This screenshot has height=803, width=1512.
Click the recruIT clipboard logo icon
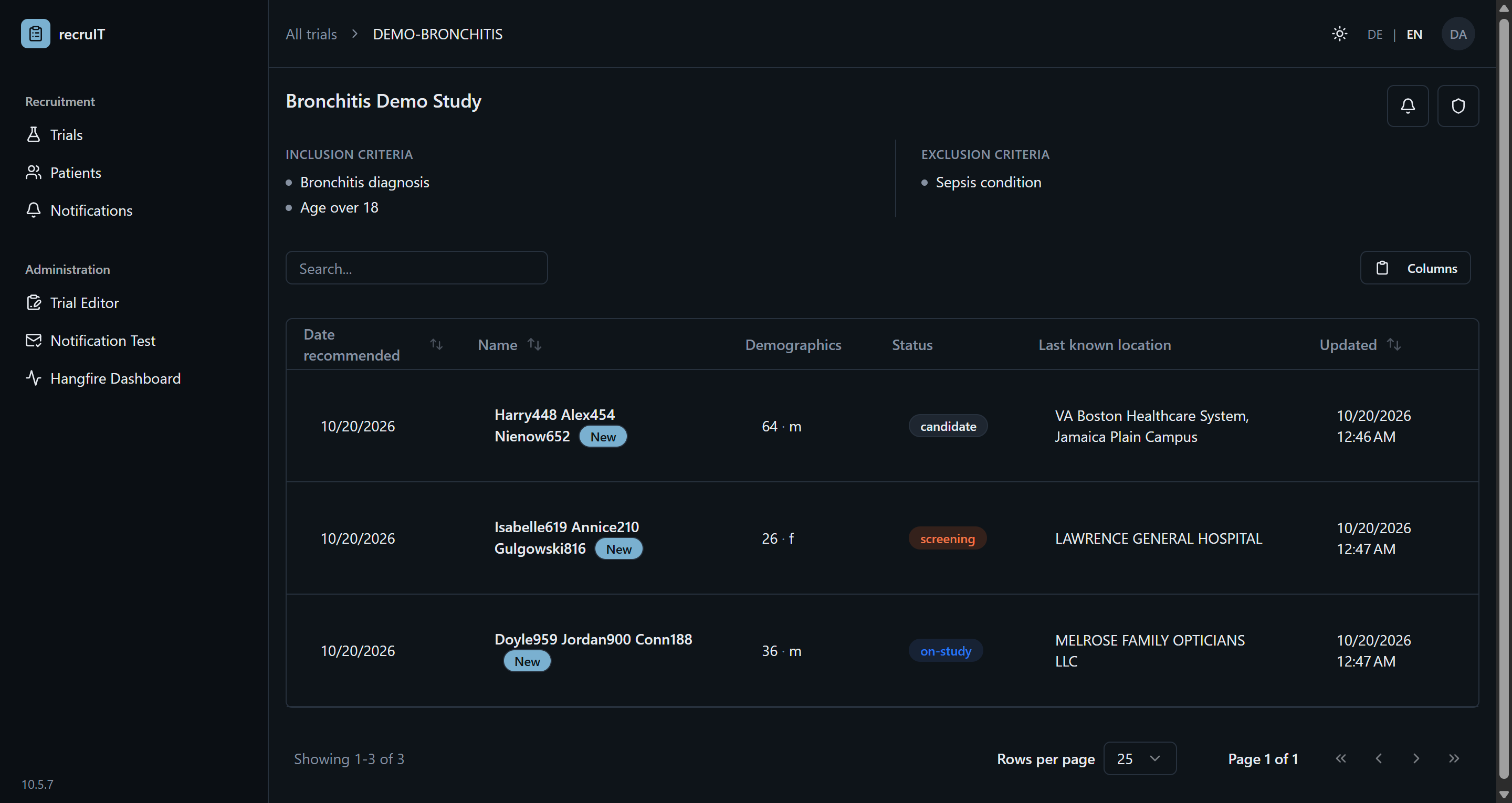35,34
